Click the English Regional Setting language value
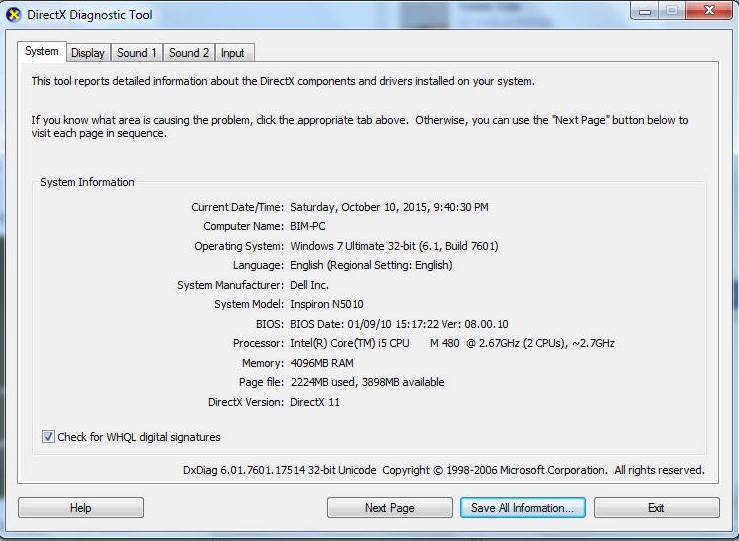Screen dimensions: 739x541 (x=371, y=265)
